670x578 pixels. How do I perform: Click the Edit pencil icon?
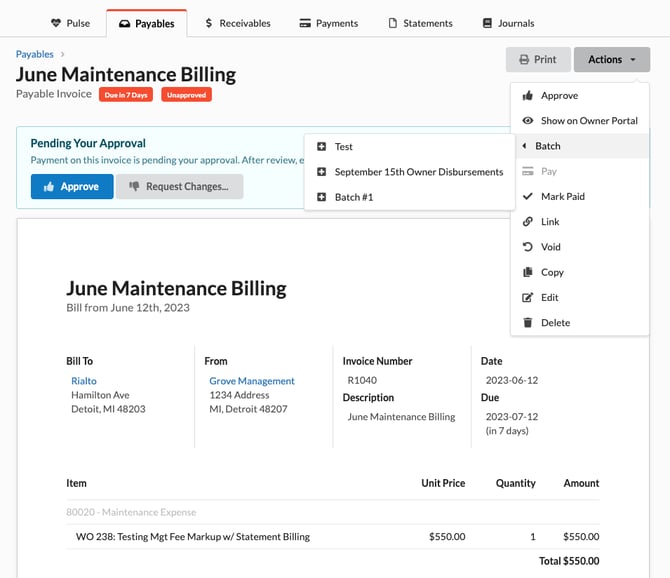[x=528, y=298]
